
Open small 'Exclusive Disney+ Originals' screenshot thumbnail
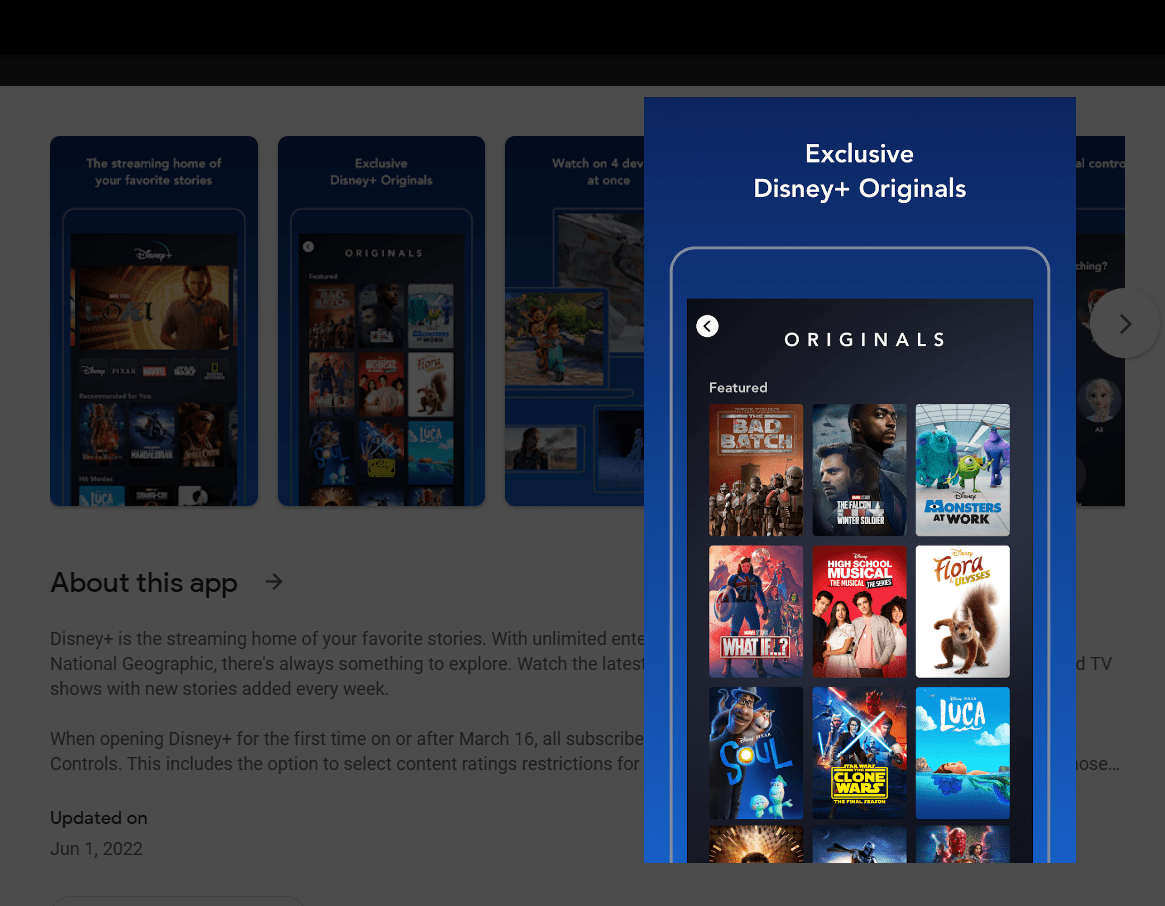point(381,321)
